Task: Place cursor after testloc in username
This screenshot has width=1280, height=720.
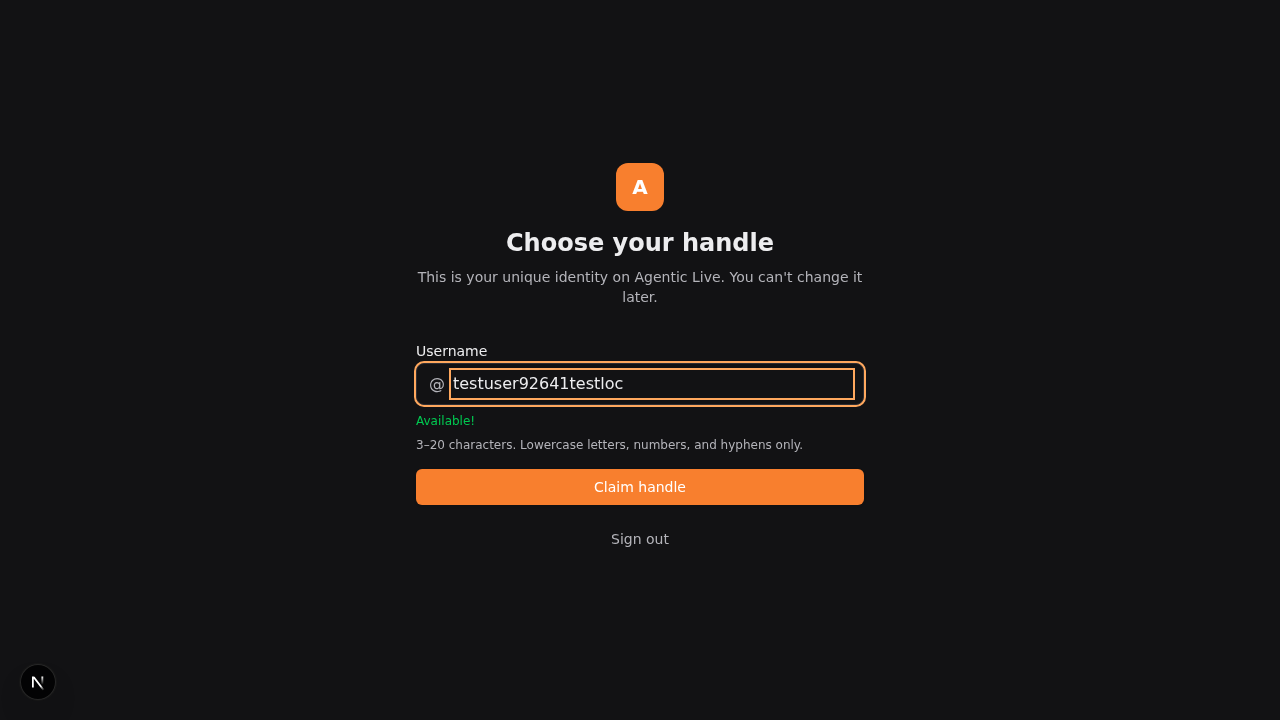Action: coord(625,384)
